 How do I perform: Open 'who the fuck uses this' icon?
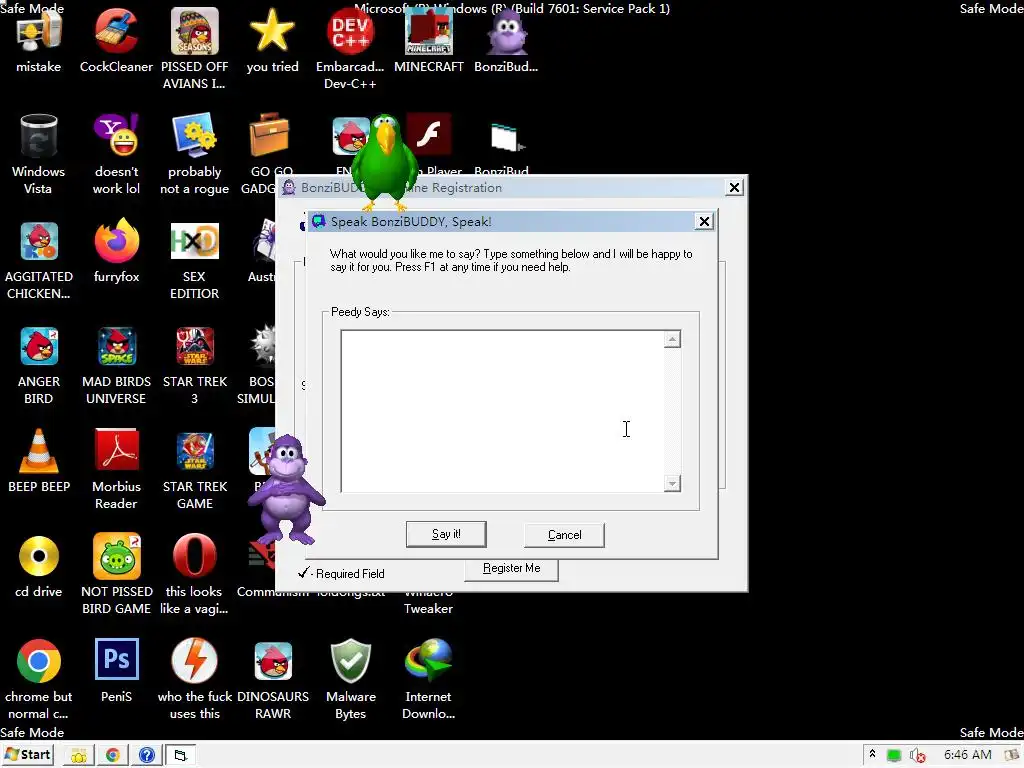click(195, 661)
